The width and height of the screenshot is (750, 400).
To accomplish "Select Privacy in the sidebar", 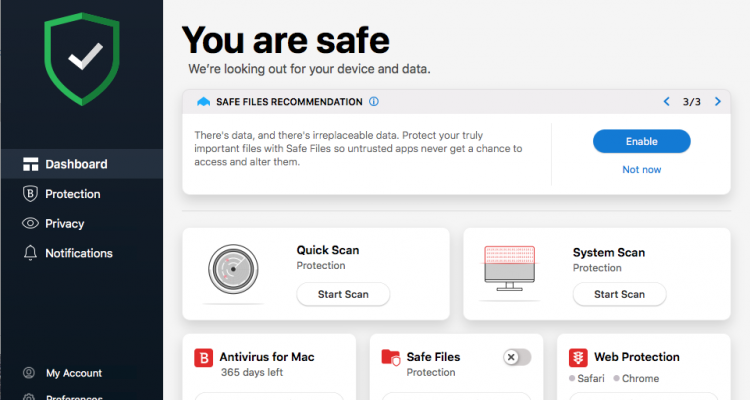I will (82, 223).
